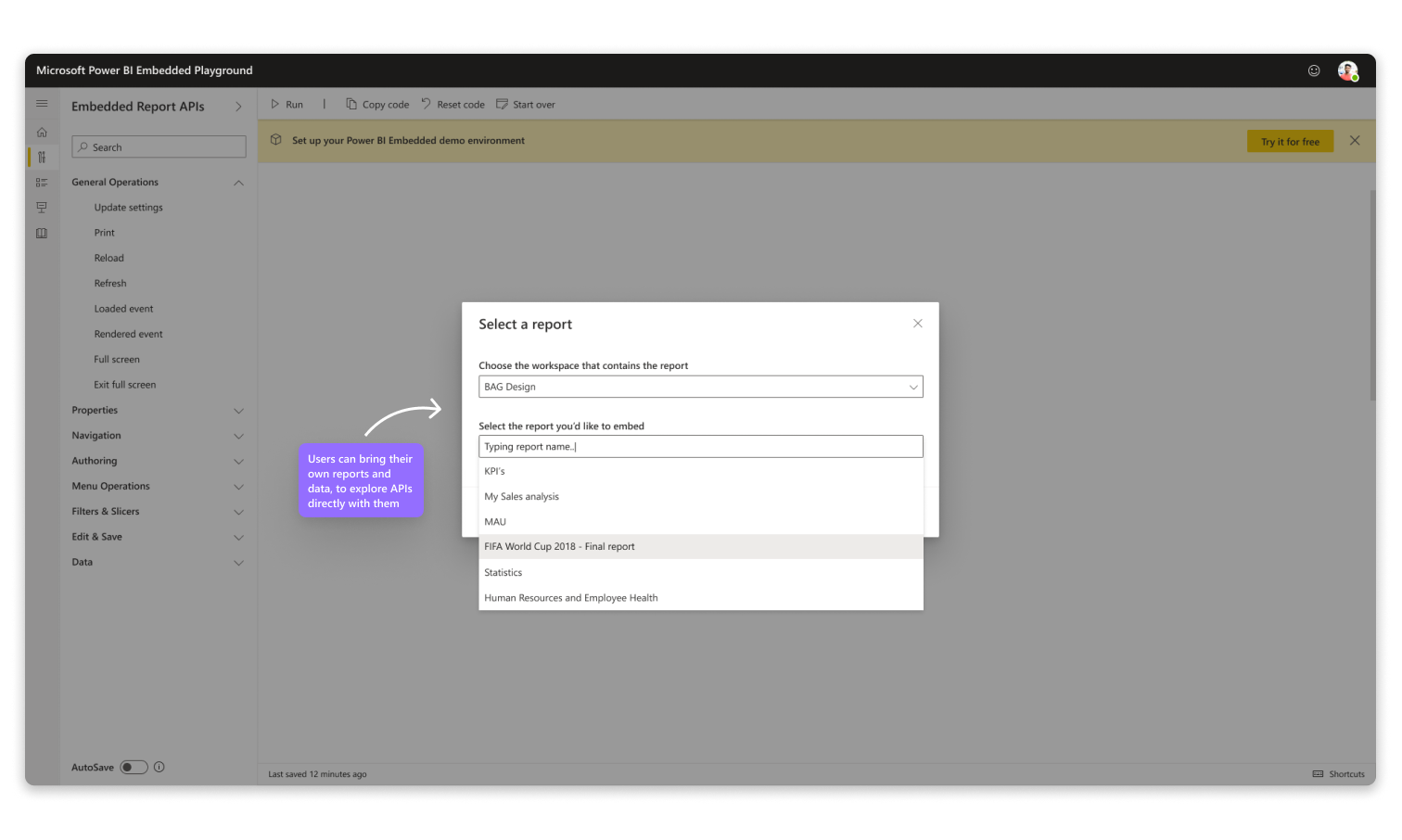Open the hamburger menu icon
Image resolution: width=1402 pixels, height=840 pixels.
click(x=42, y=104)
